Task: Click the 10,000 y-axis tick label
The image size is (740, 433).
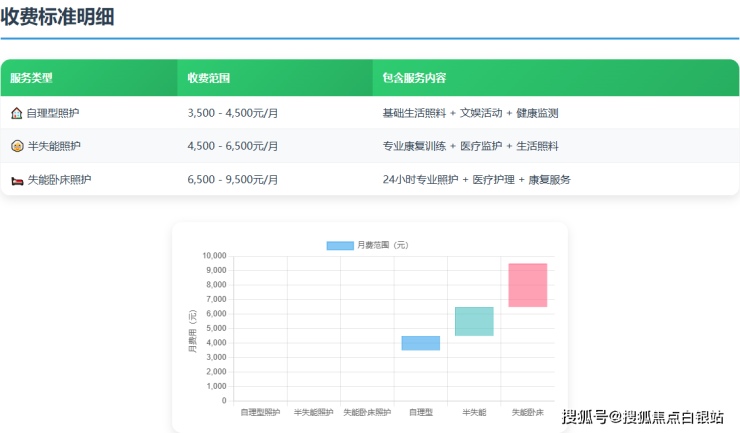Action: point(211,256)
